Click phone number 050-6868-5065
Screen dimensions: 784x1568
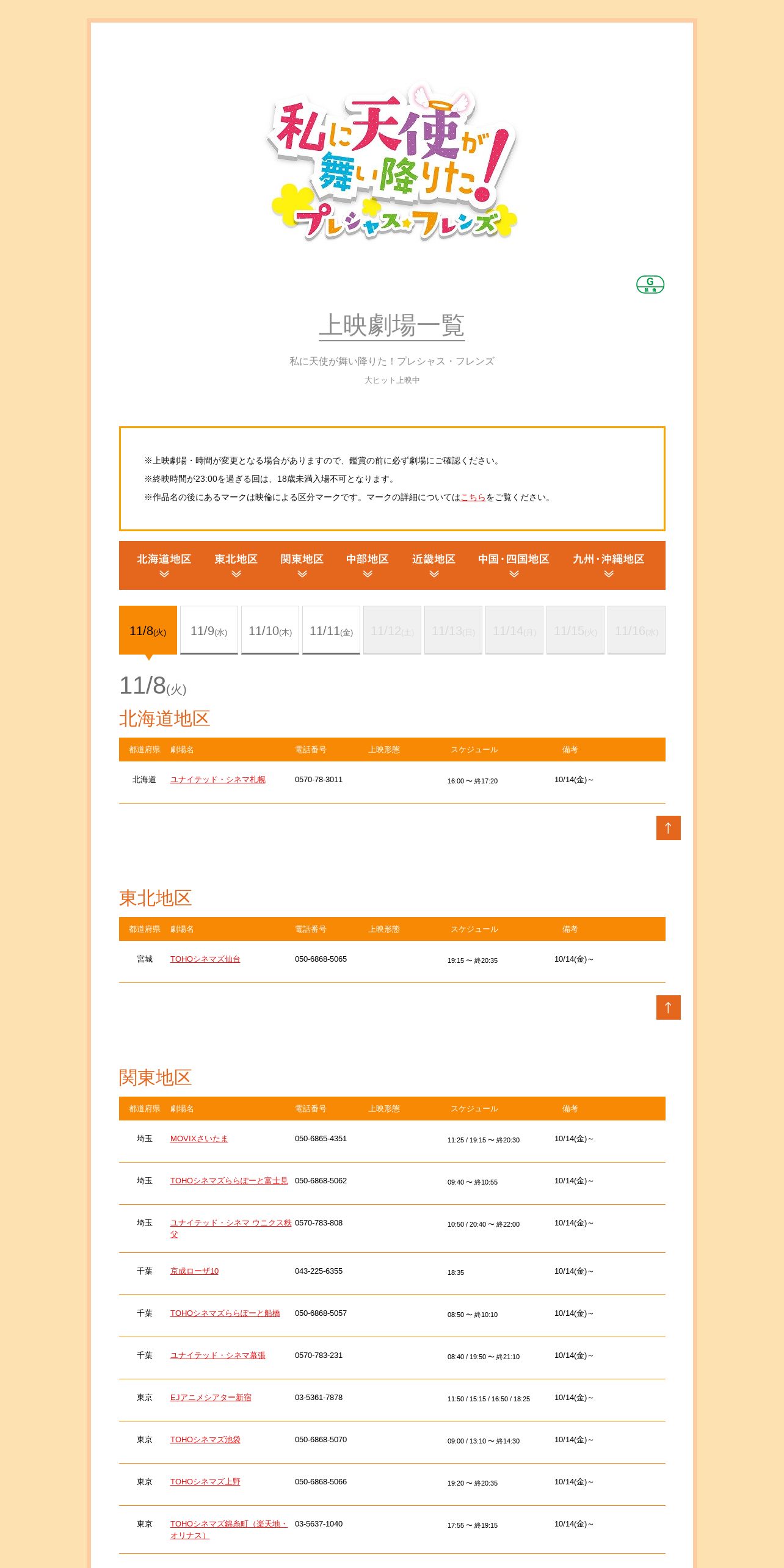coord(321,959)
